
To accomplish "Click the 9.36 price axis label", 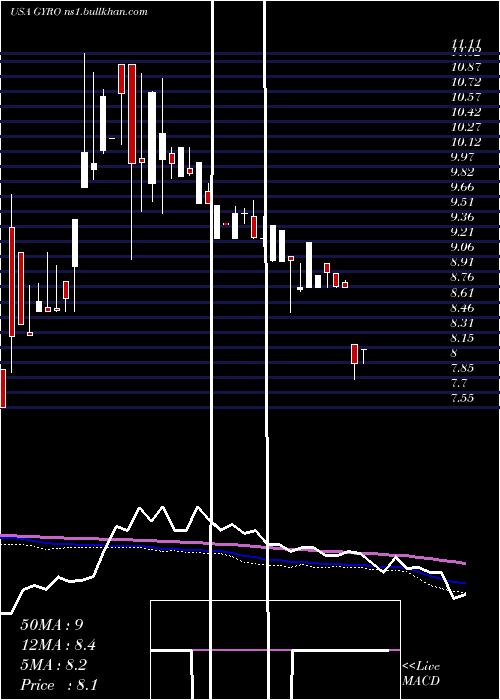I will (463, 217).
